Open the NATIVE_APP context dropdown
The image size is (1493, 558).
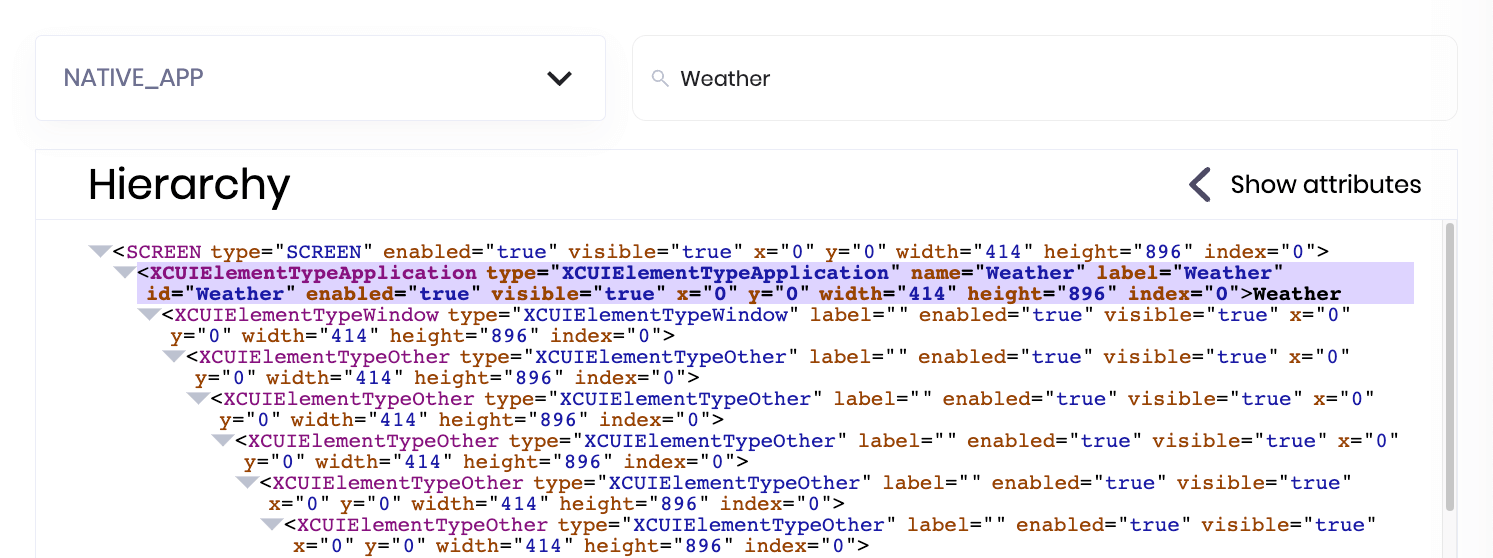320,78
